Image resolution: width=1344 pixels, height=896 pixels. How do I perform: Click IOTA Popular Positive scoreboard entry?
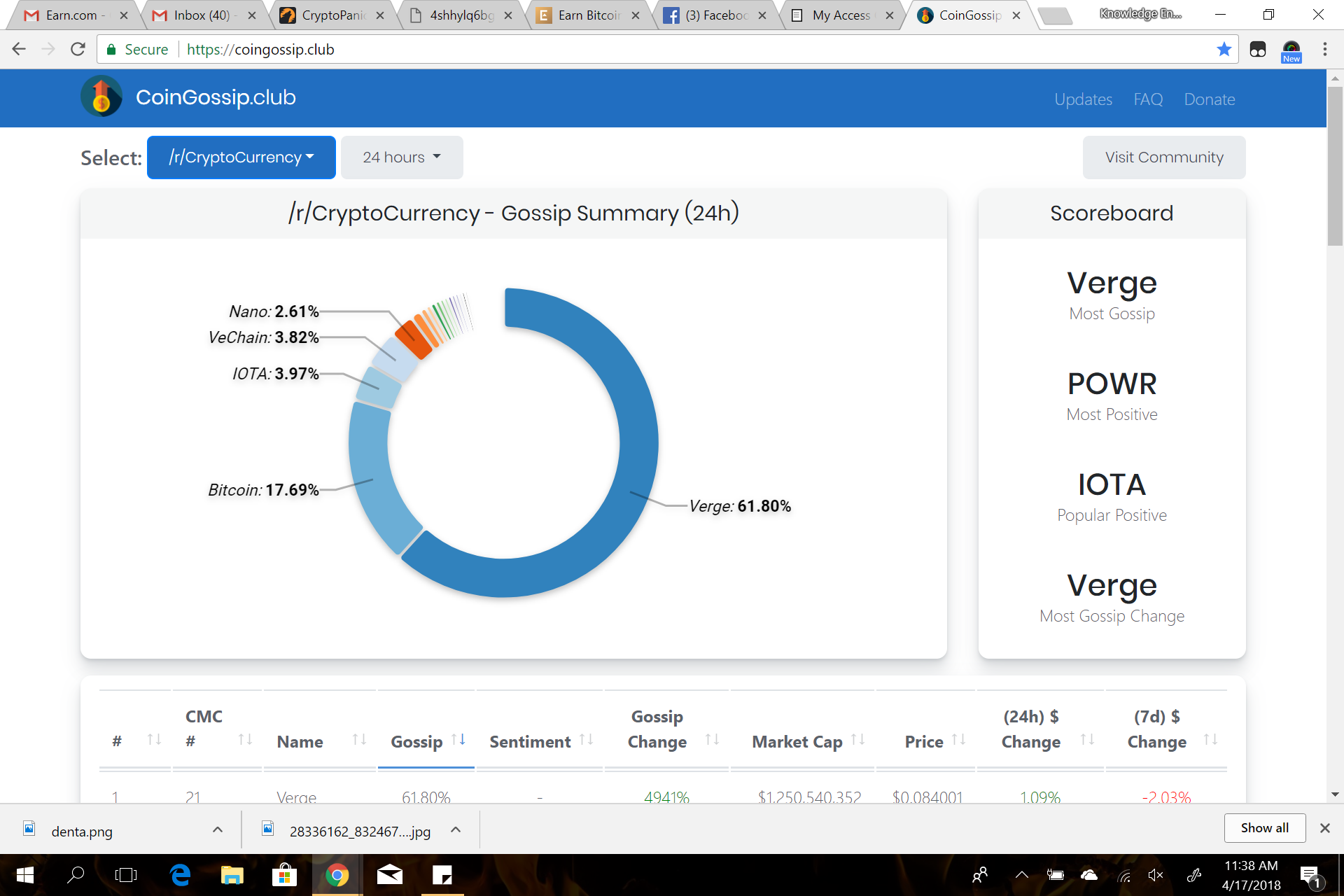[x=1112, y=496]
